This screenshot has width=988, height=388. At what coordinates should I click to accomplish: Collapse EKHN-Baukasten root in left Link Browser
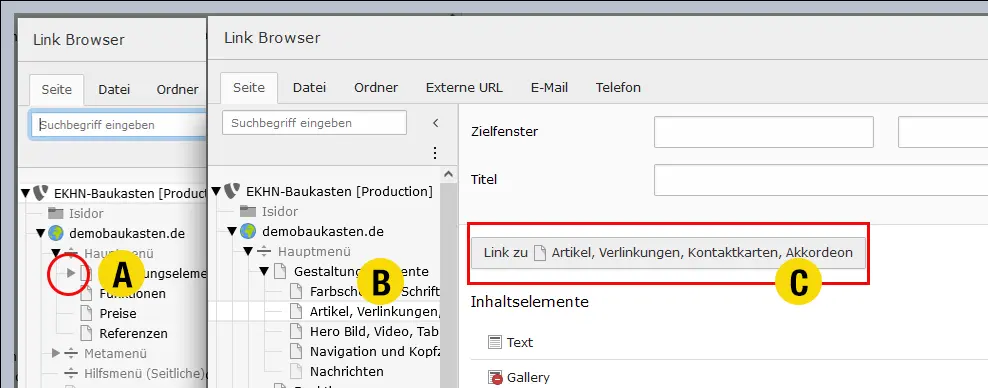point(25,193)
